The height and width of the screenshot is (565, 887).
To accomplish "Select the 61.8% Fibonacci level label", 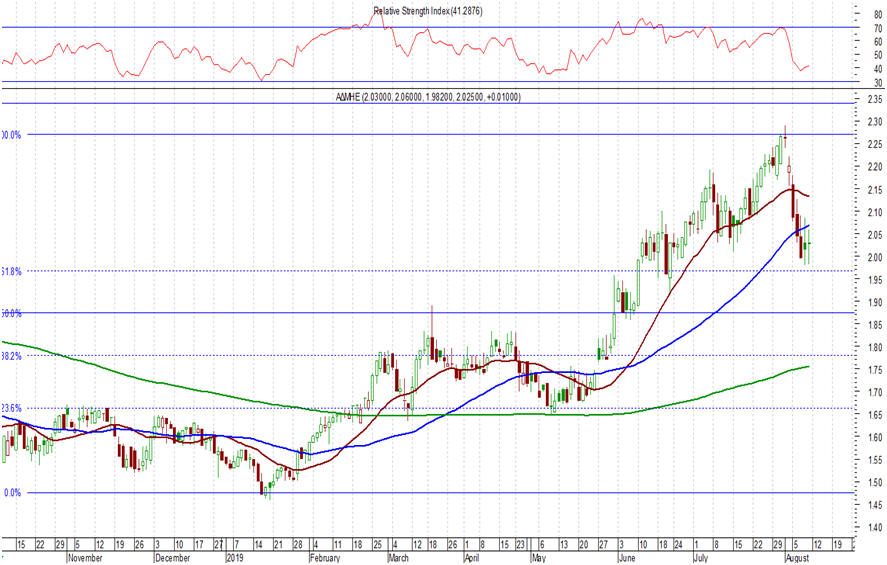I will pos(12,271).
